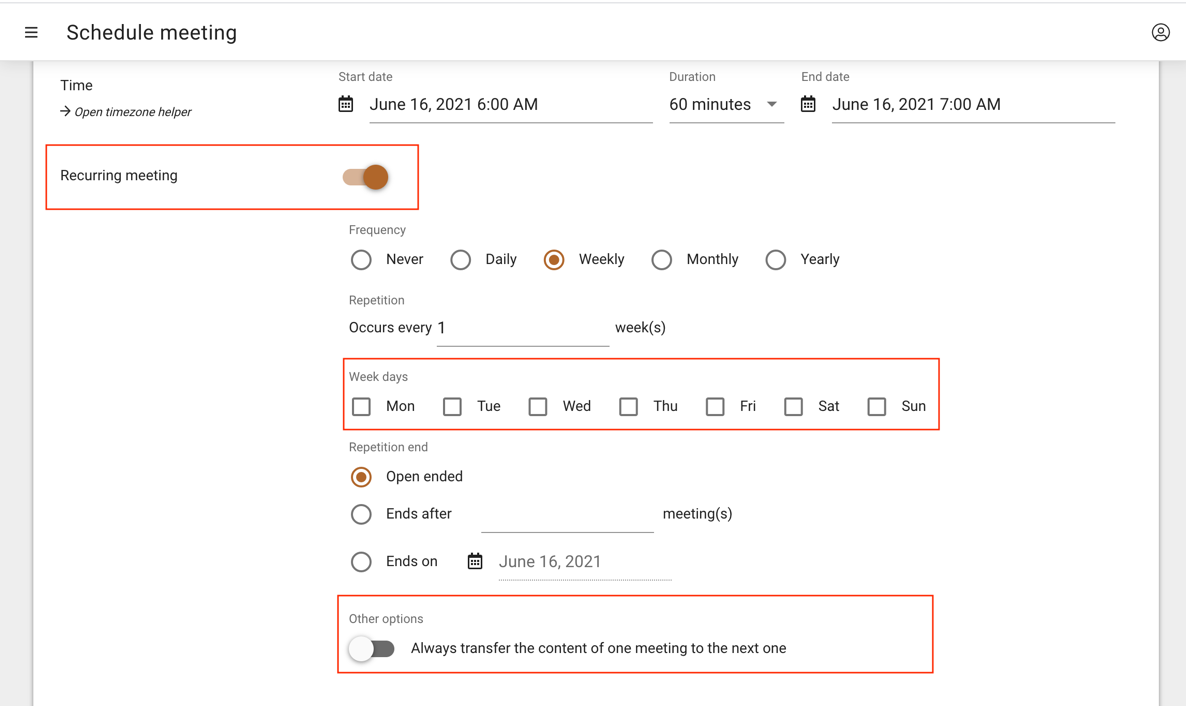This screenshot has height=706, width=1186.
Task: Click the Occurs every number field
Action: 523,329
